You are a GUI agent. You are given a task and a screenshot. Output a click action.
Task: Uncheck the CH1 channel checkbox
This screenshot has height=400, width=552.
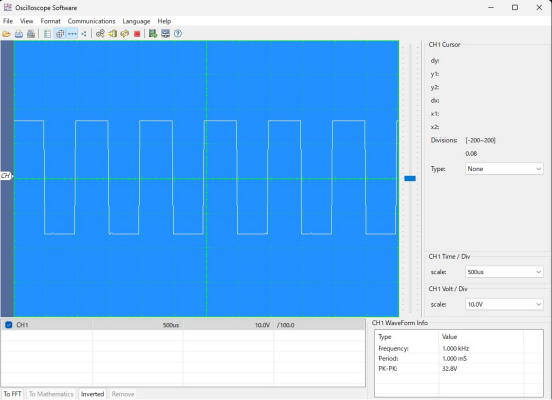point(9,325)
